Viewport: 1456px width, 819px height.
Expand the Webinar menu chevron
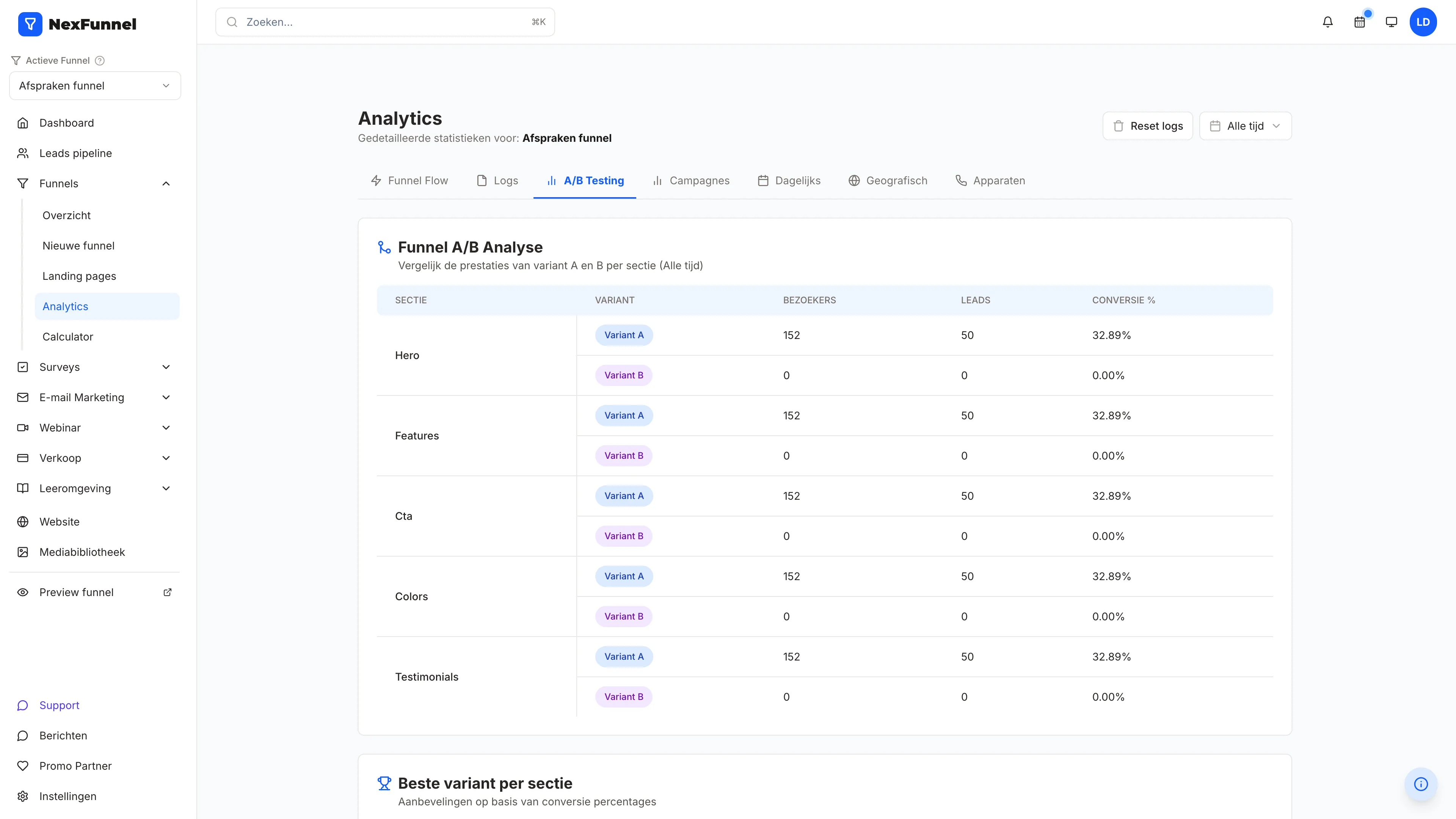[166, 428]
